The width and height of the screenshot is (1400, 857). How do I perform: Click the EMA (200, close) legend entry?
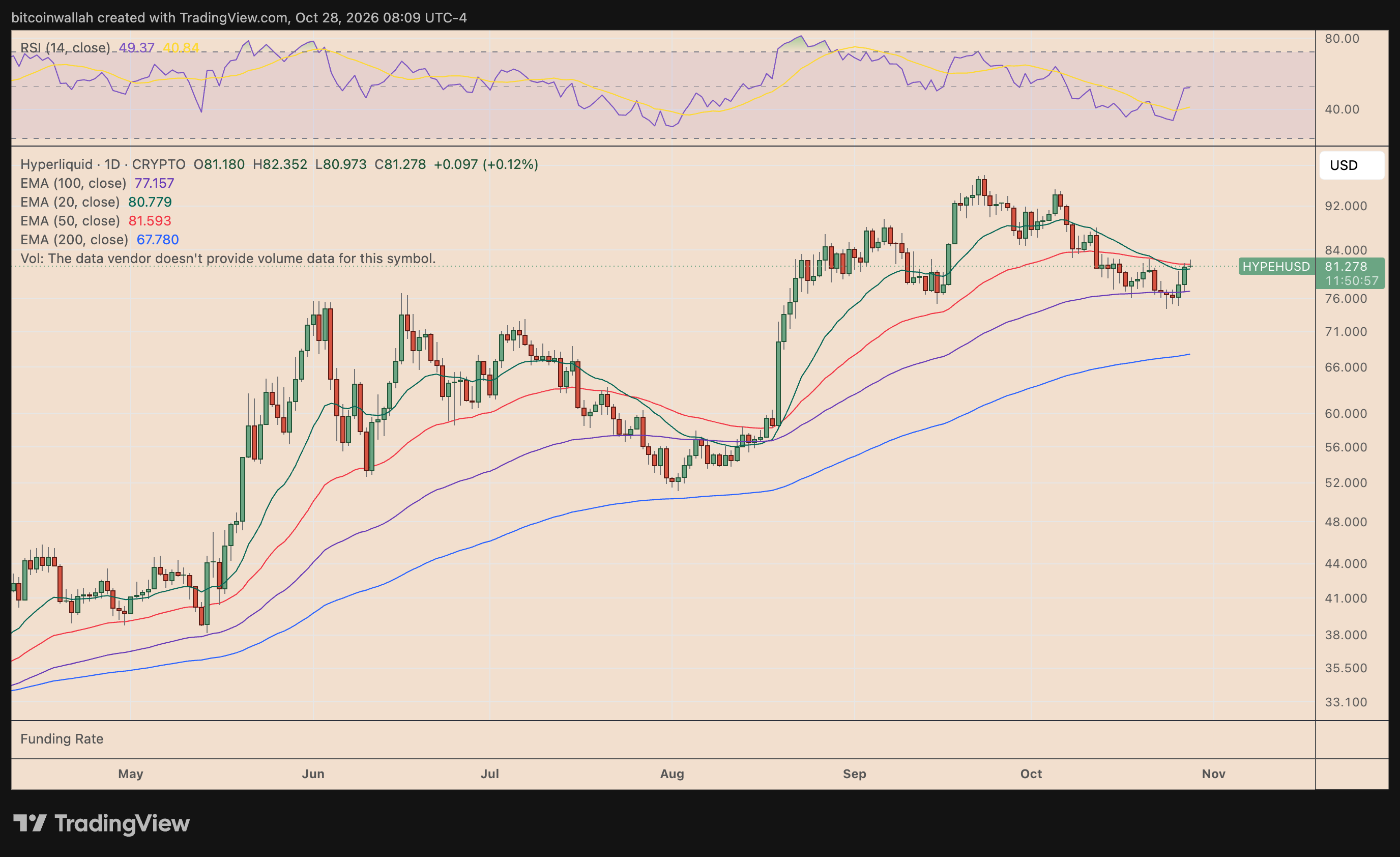pos(99,239)
